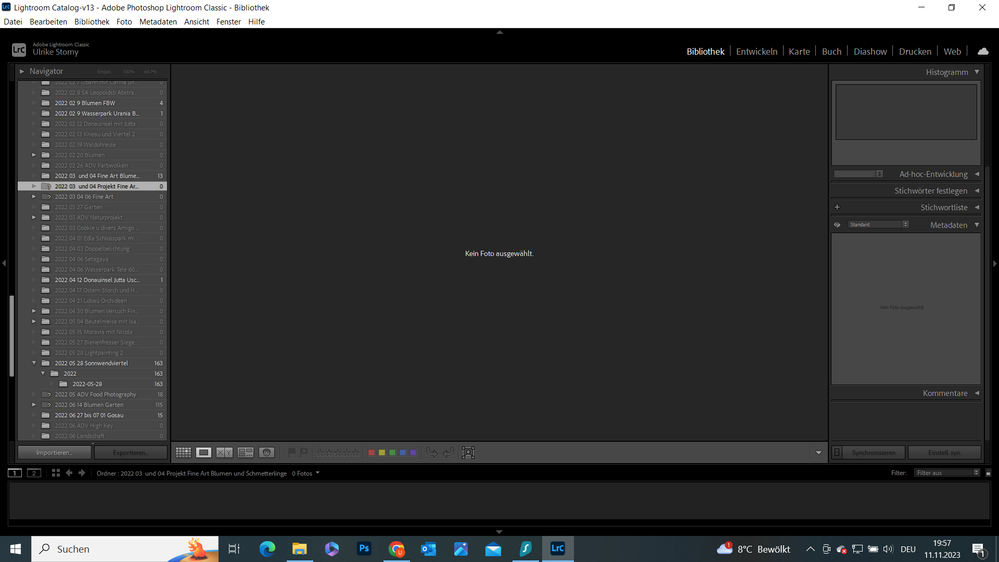
Task: Click the Lrc logo in the identity plate
Action: pos(19,50)
